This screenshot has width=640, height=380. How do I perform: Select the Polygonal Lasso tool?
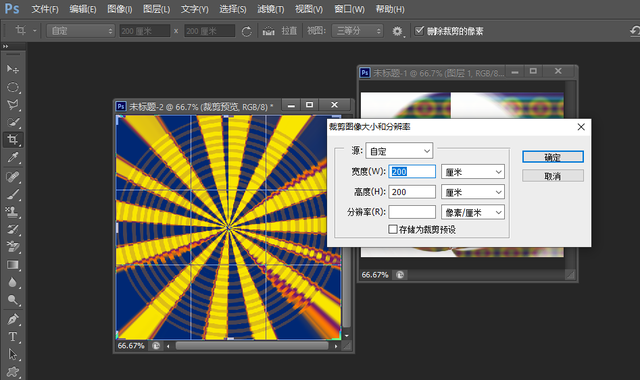(13, 105)
